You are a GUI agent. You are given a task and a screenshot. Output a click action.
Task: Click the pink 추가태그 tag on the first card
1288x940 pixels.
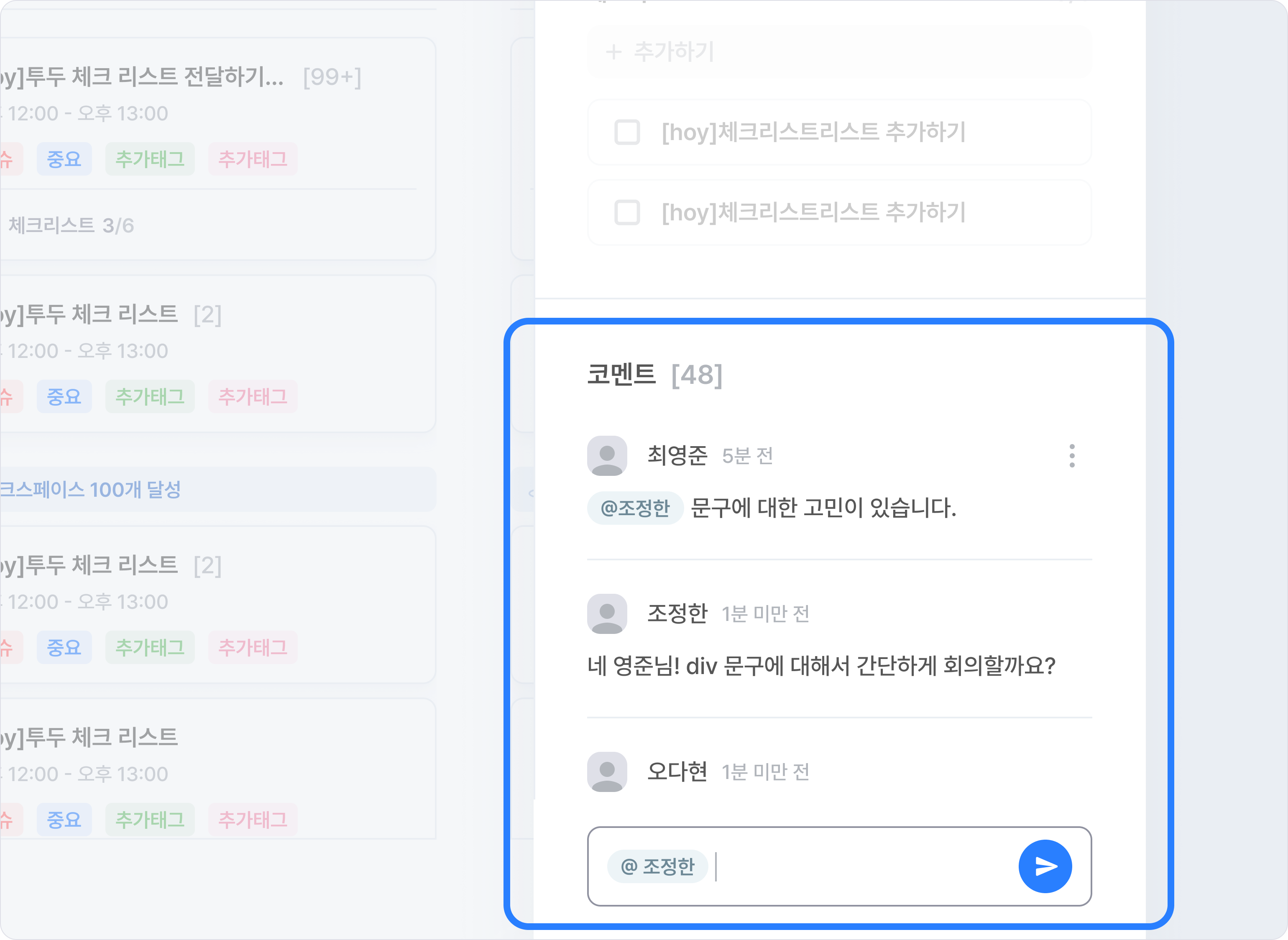(253, 159)
